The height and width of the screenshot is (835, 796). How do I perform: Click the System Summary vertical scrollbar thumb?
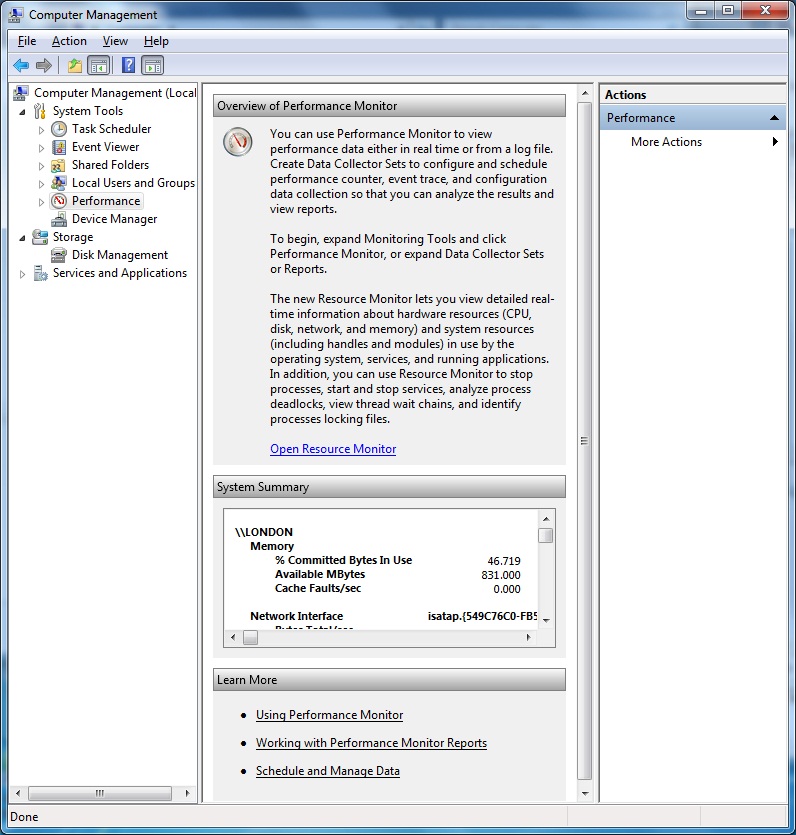click(x=545, y=535)
